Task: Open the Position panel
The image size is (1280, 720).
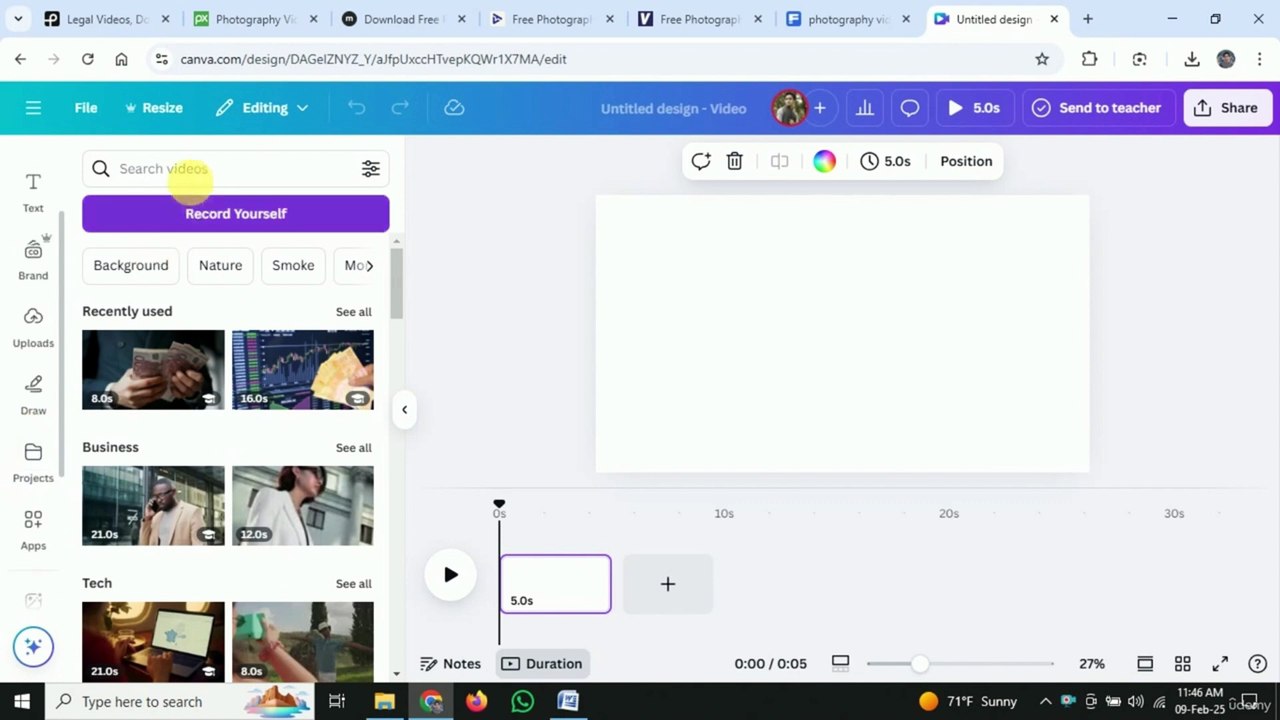Action: click(x=966, y=161)
